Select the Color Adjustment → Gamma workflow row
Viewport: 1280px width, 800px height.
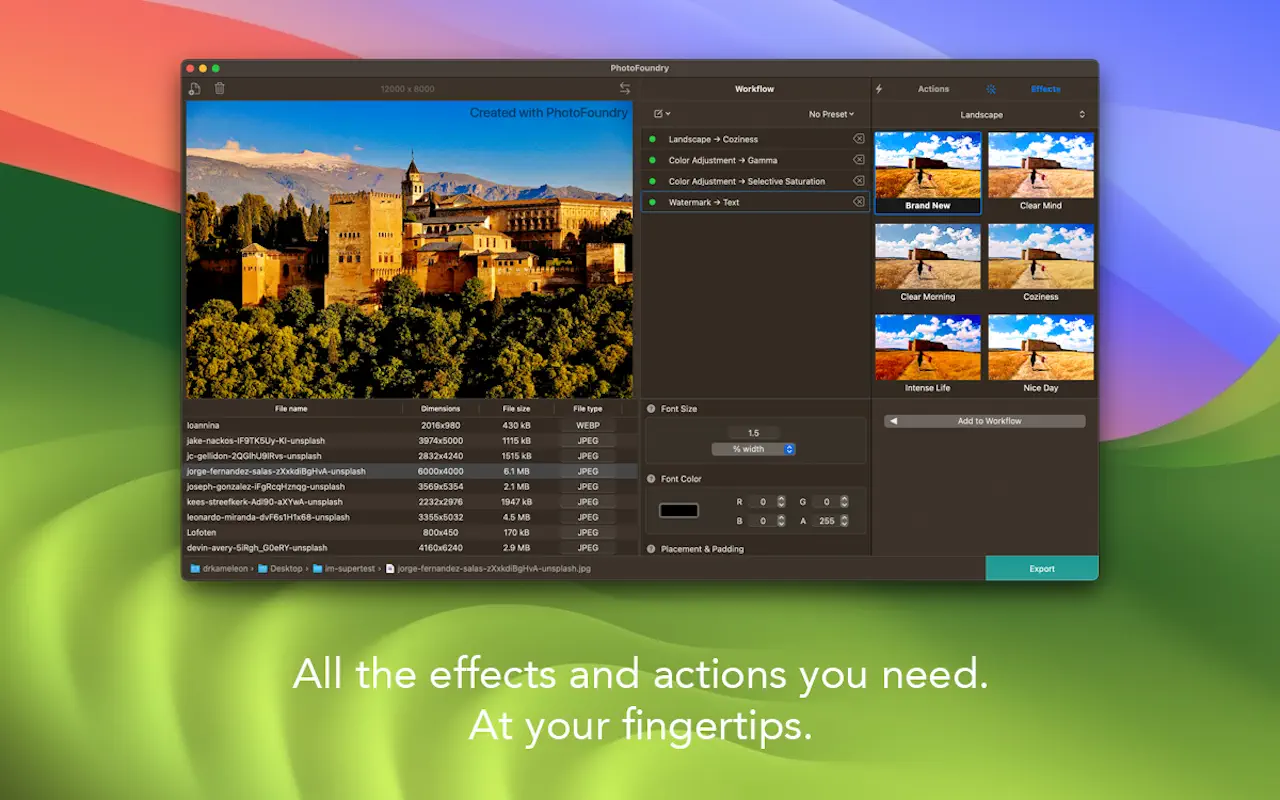click(755, 160)
